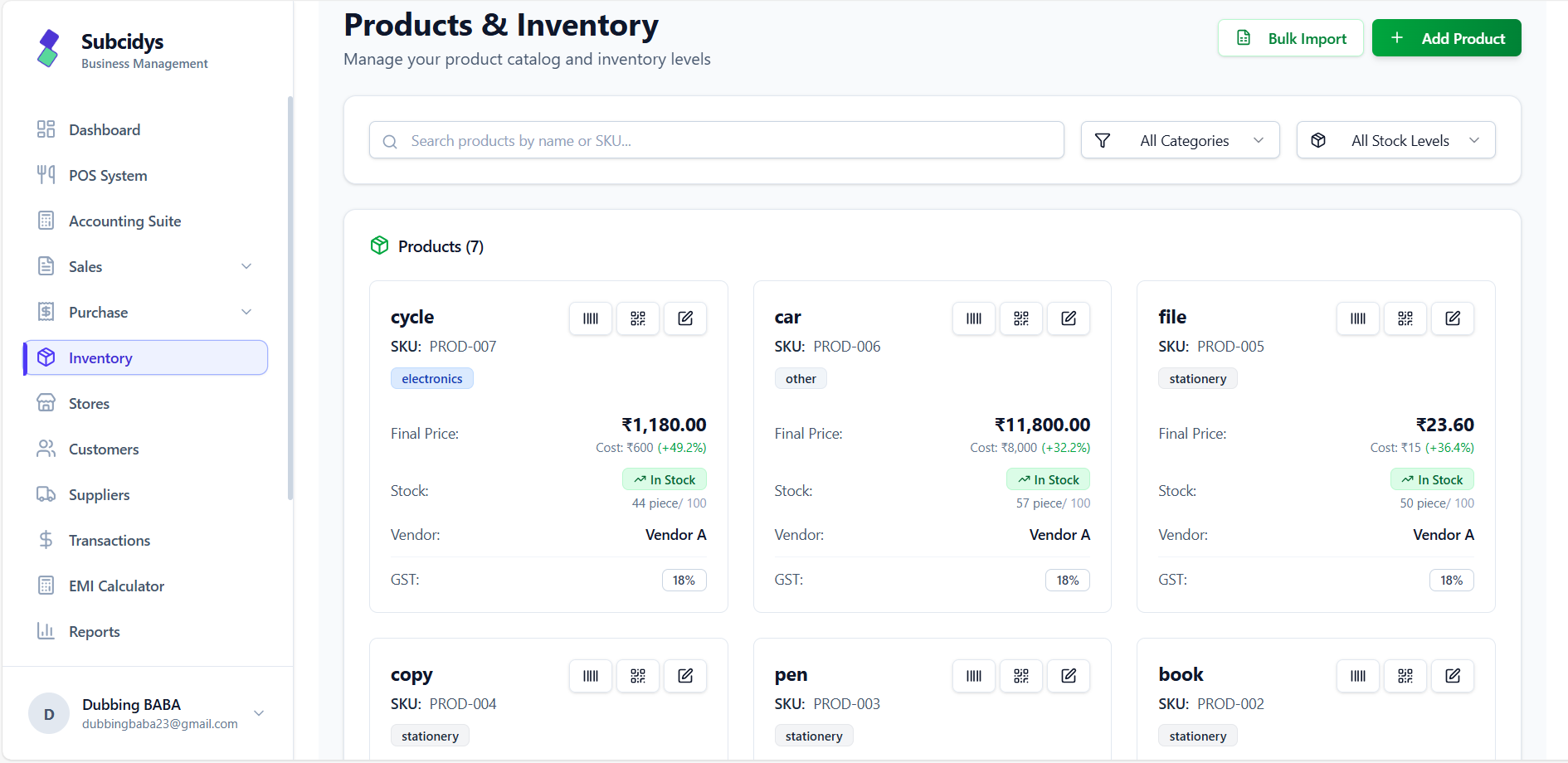Open Accounting Suite
Screen dimensions: 1568x763
click(x=145, y=221)
